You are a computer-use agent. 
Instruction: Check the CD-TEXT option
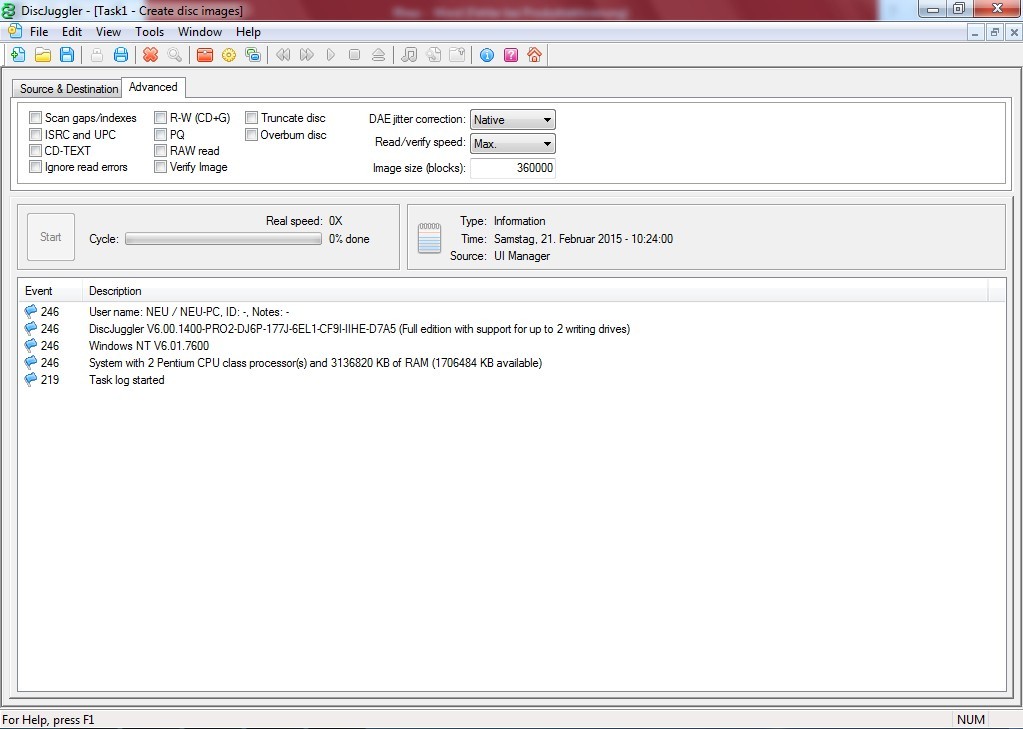pos(35,151)
